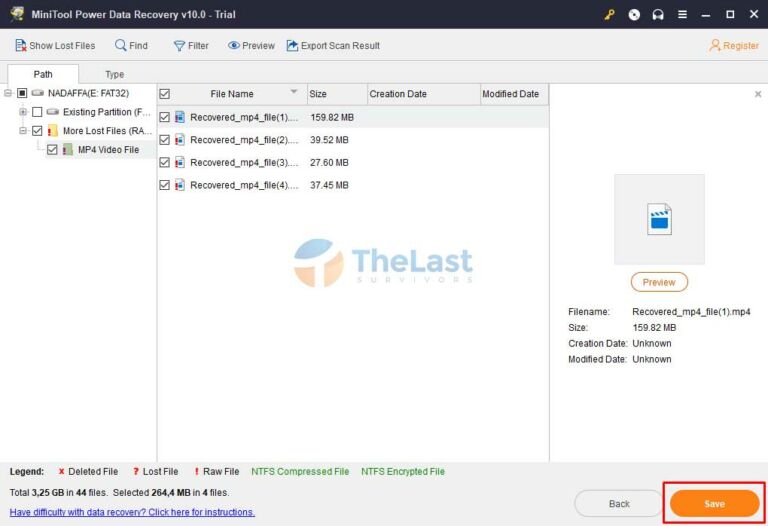The image size is (768, 526).
Task: Toggle checkbox for Recovered_mp4_file(3)
Action: [165, 162]
